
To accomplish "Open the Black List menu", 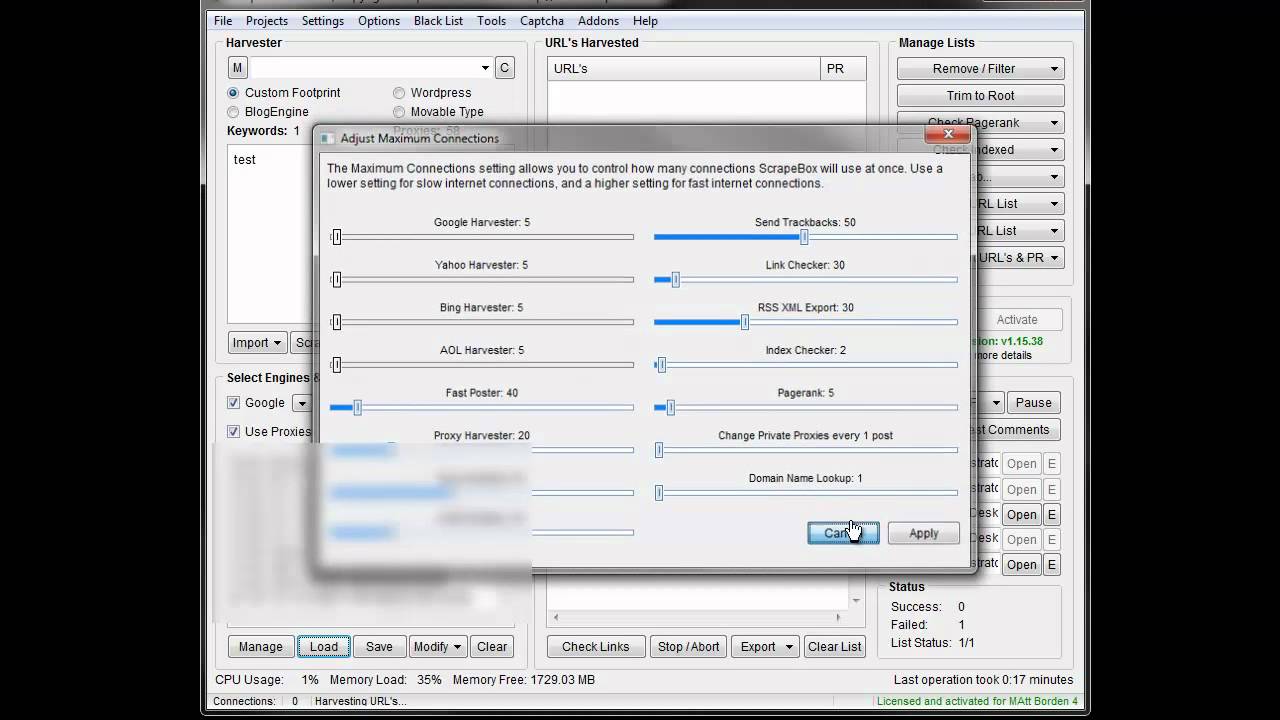I will 439,21.
